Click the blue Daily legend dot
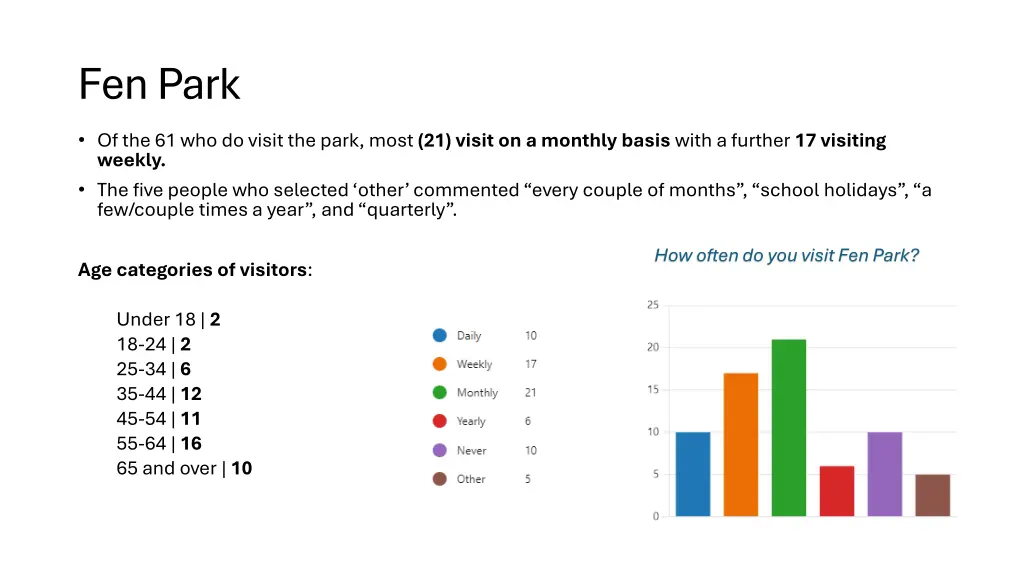The height and width of the screenshot is (576, 1024). click(440, 335)
